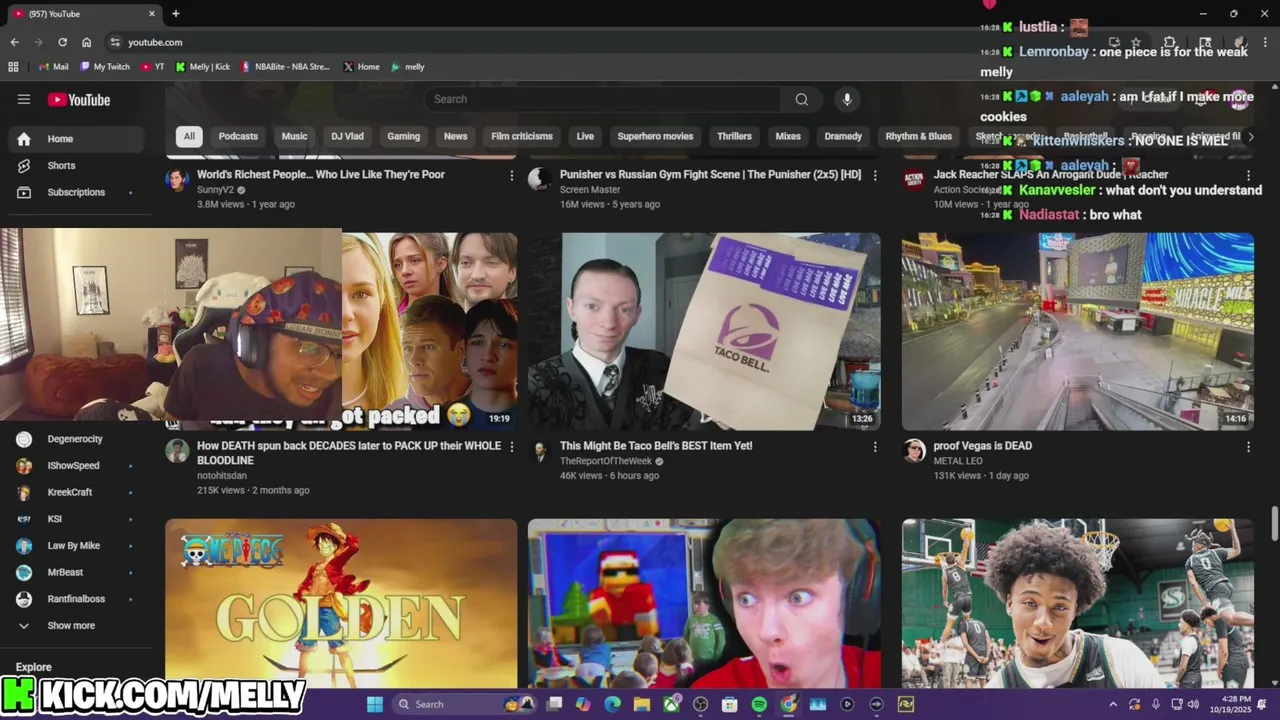This screenshot has height=720, width=1280.
Task: Click the YouTube logo
Action: click(x=78, y=100)
